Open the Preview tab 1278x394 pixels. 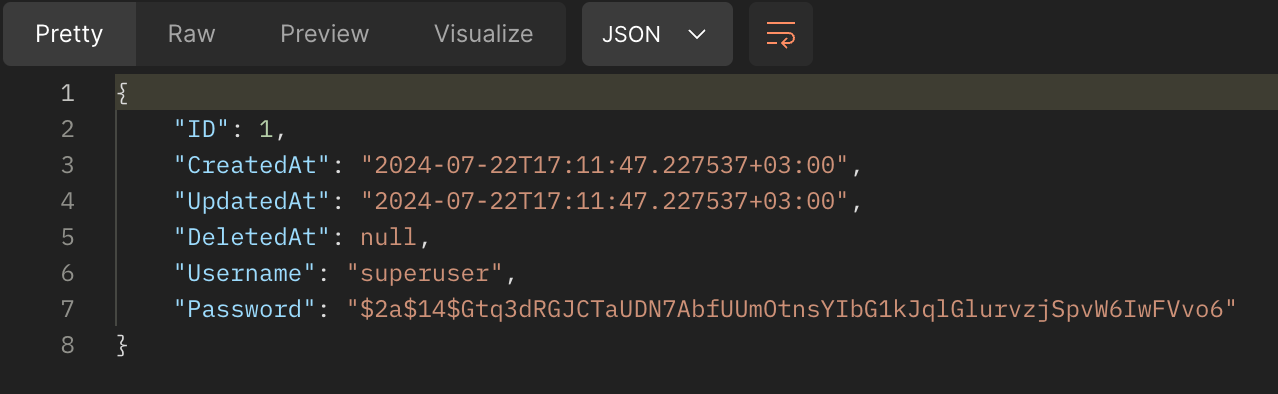pos(324,34)
